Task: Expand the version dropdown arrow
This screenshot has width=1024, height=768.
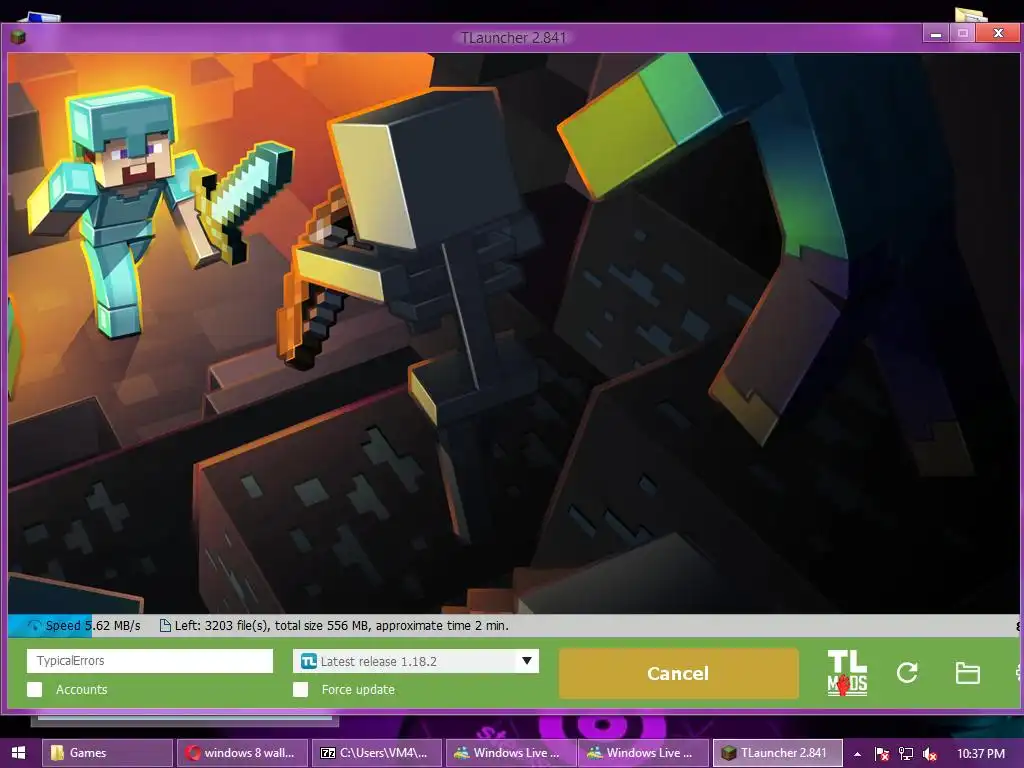Action: point(526,661)
